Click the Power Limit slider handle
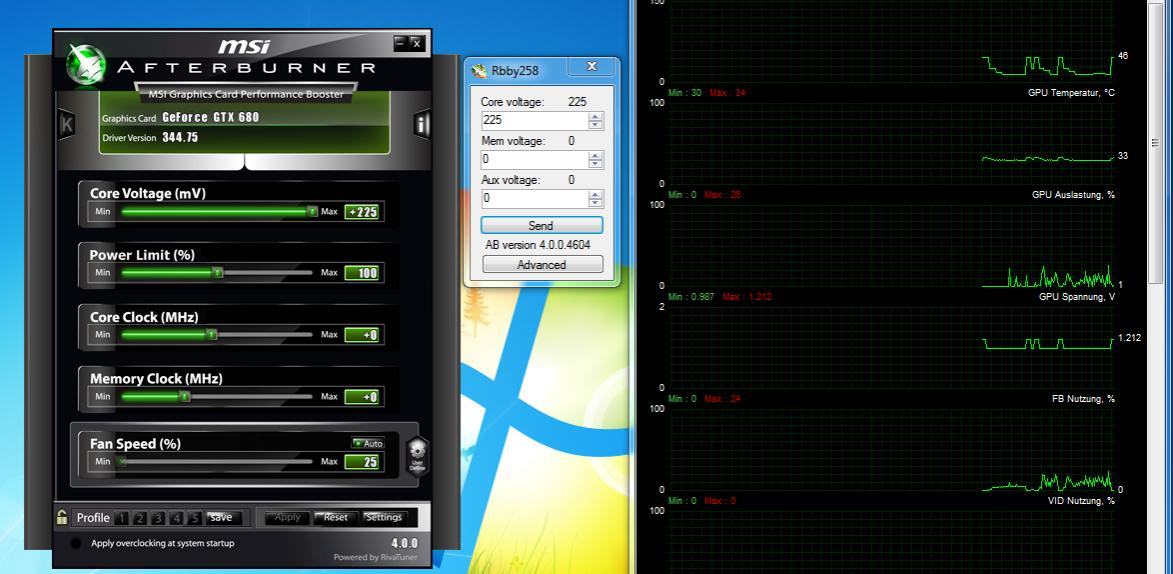Screen dimensions: 1173x574 (x=218, y=273)
